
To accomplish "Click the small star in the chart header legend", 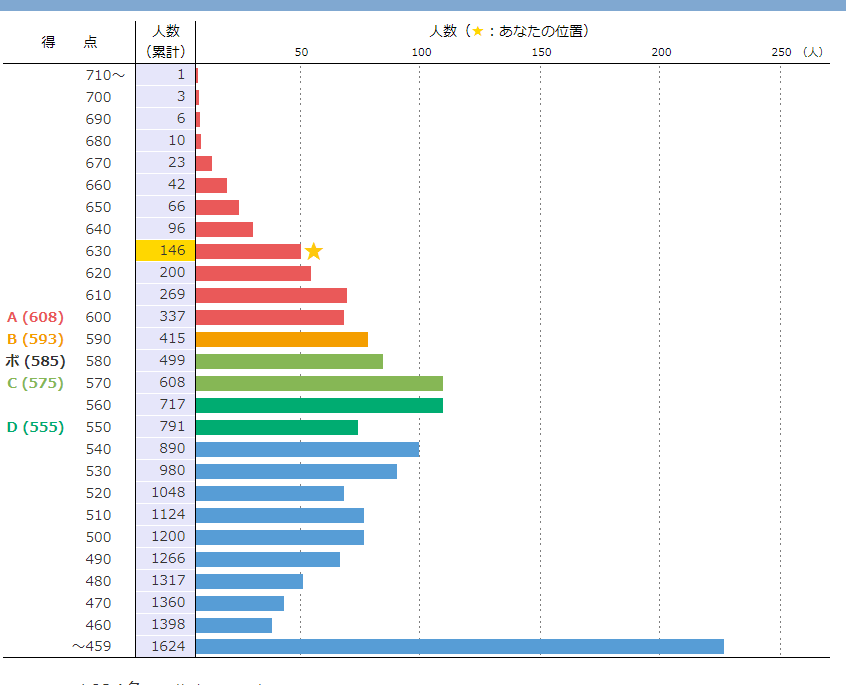I will point(478,32).
